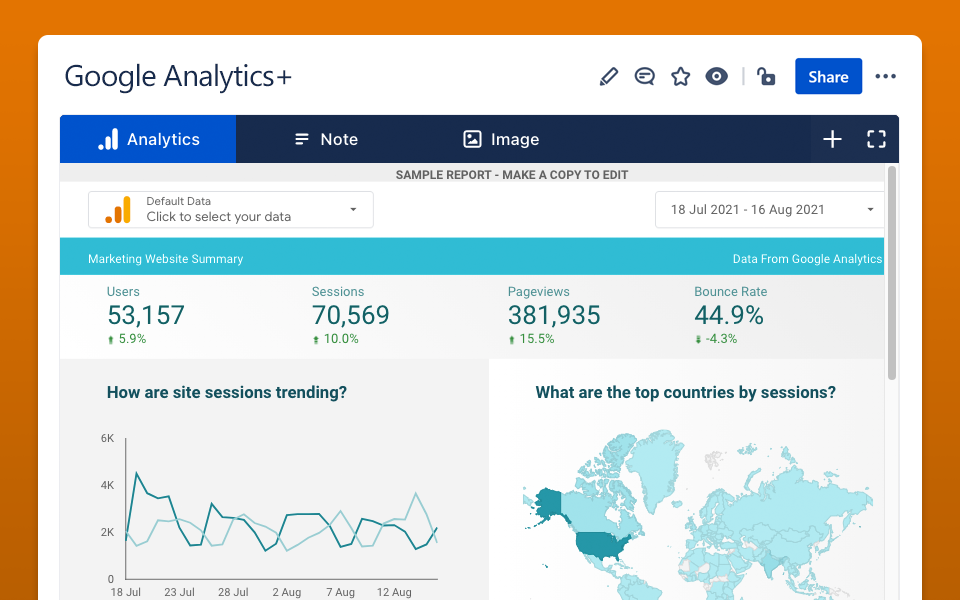Click the pencil edit icon
This screenshot has width=960, height=600.
coord(609,77)
